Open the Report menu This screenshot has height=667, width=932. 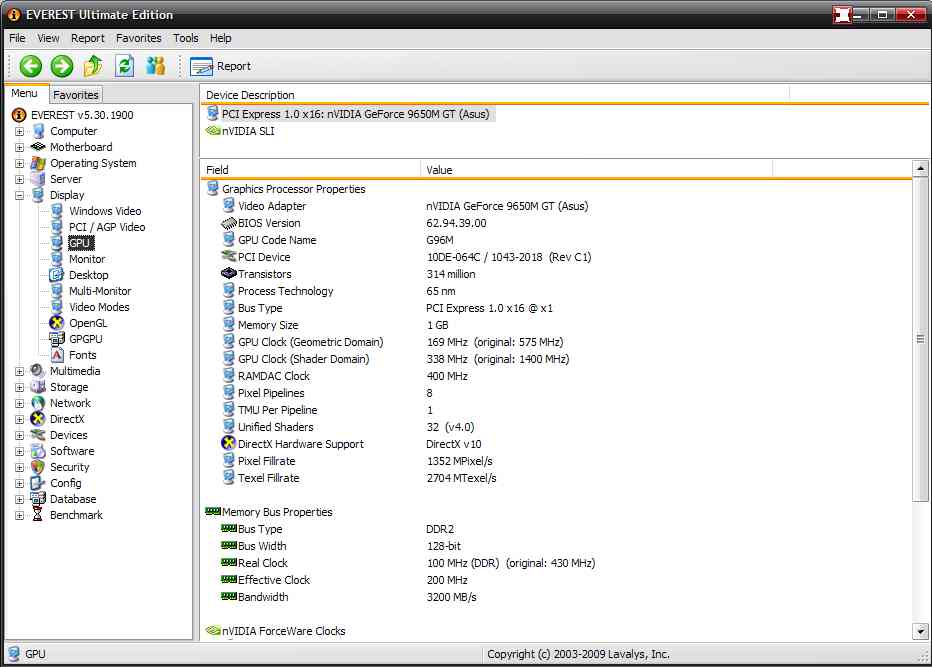(87, 38)
